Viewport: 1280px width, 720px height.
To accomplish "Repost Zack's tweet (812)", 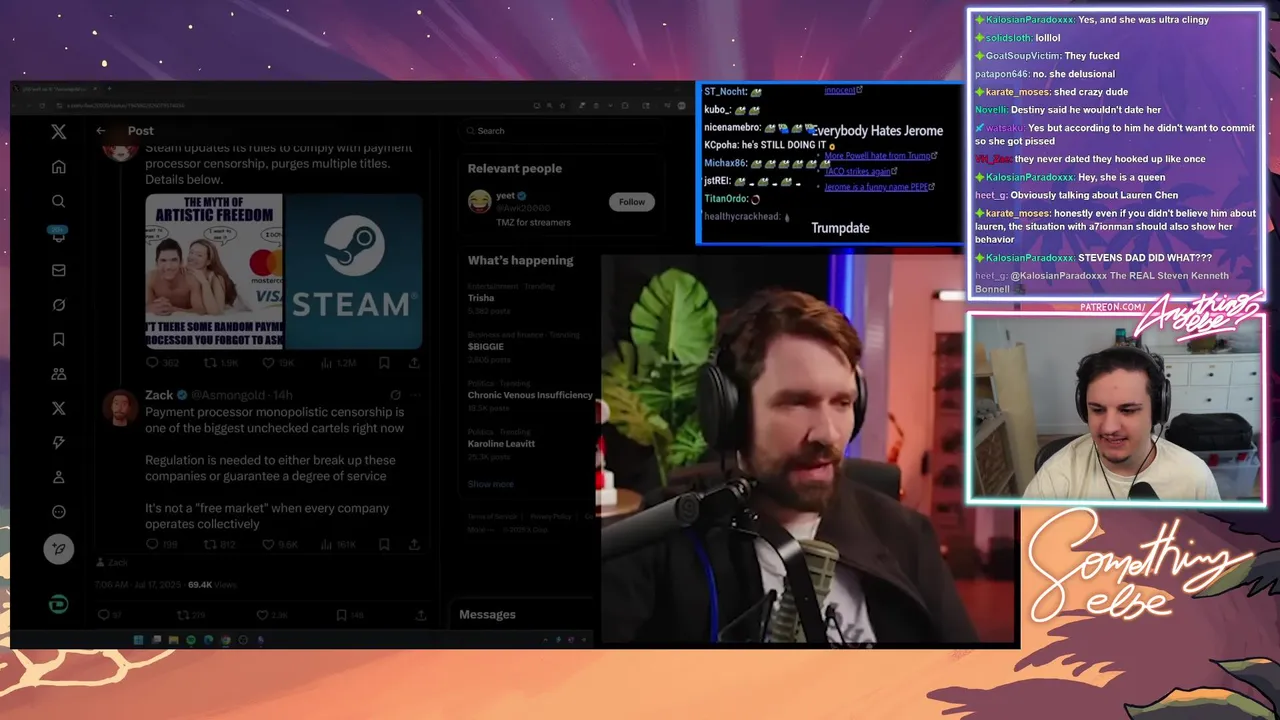I will [x=219, y=545].
